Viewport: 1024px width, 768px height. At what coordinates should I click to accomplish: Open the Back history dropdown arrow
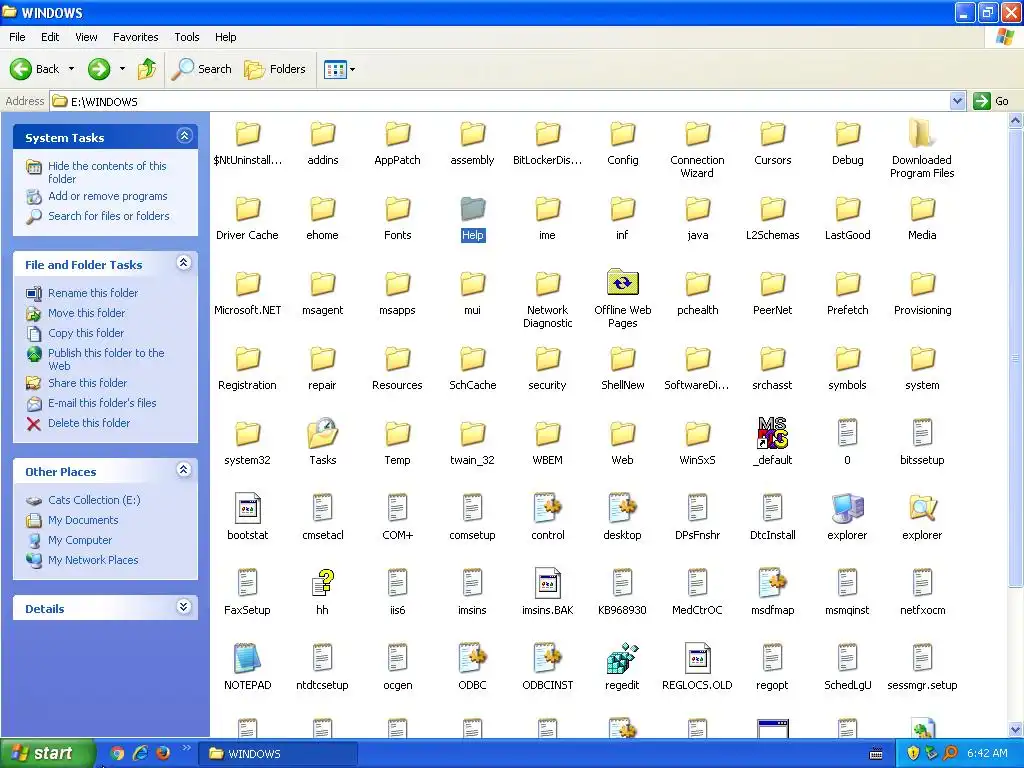point(71,69)
